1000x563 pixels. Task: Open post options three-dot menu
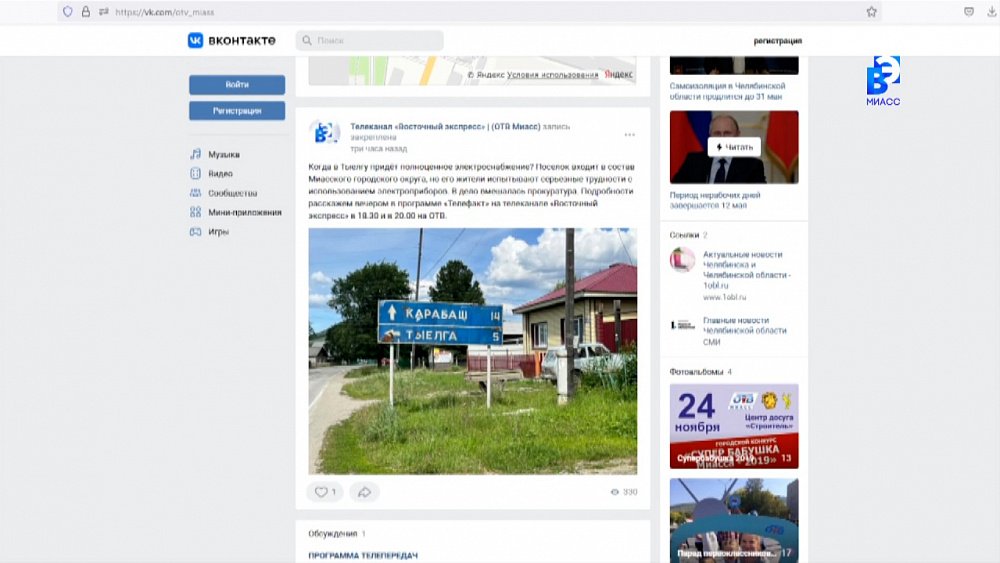629,135
